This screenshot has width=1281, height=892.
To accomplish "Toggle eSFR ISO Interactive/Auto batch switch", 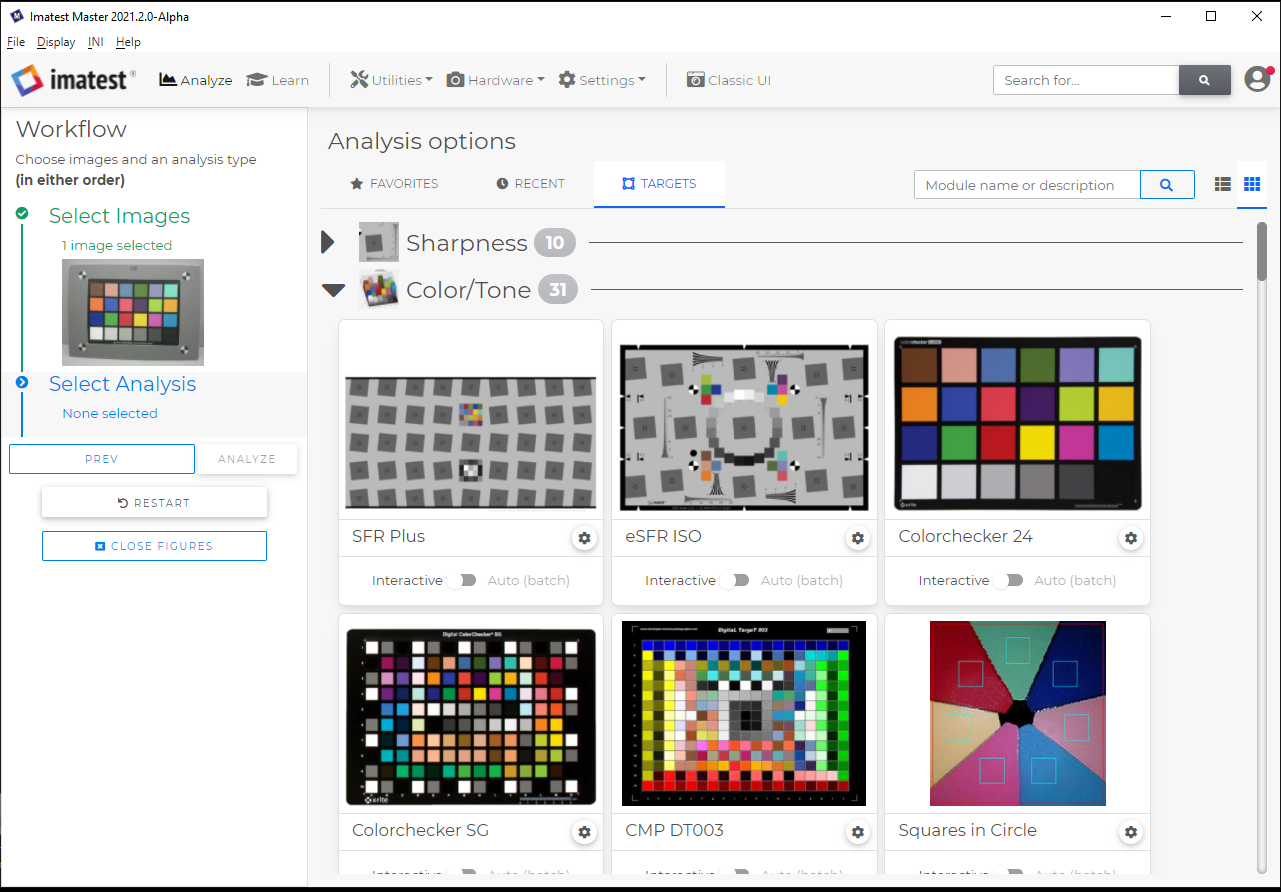I will point(734,581).
